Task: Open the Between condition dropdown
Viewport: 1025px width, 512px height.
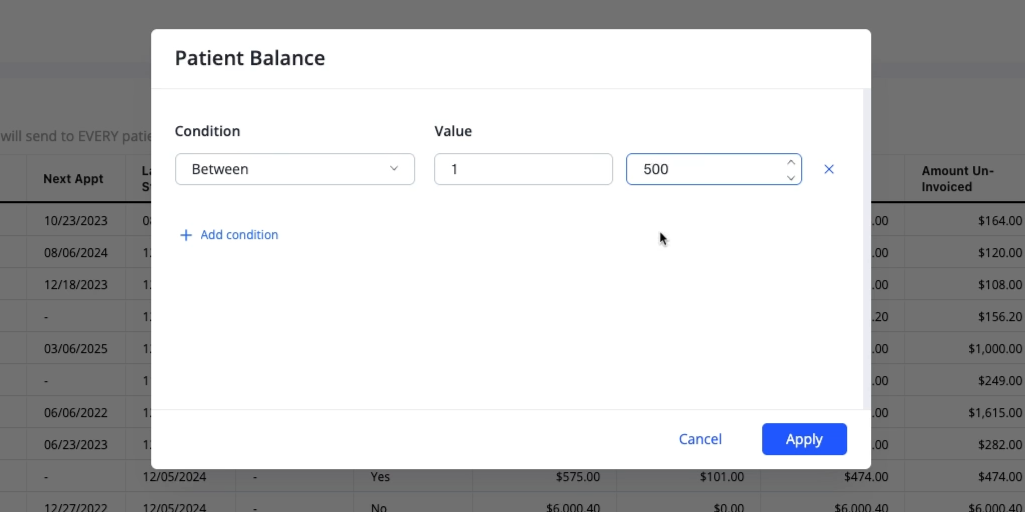Action: click(x=295, y=169)
